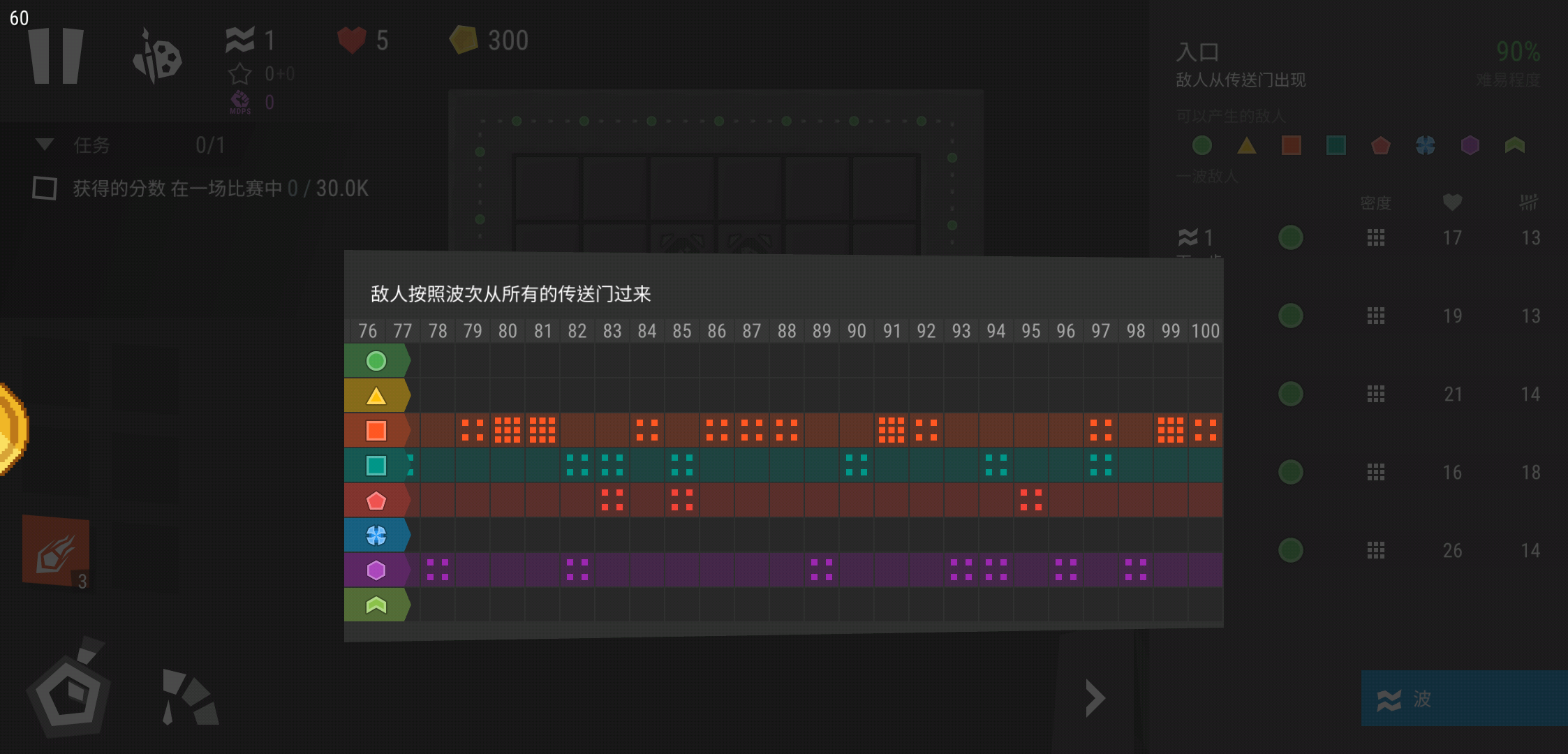1568x754 pixels.
Task: Click the 波 wave button
Action: (x=1464, y=698)
